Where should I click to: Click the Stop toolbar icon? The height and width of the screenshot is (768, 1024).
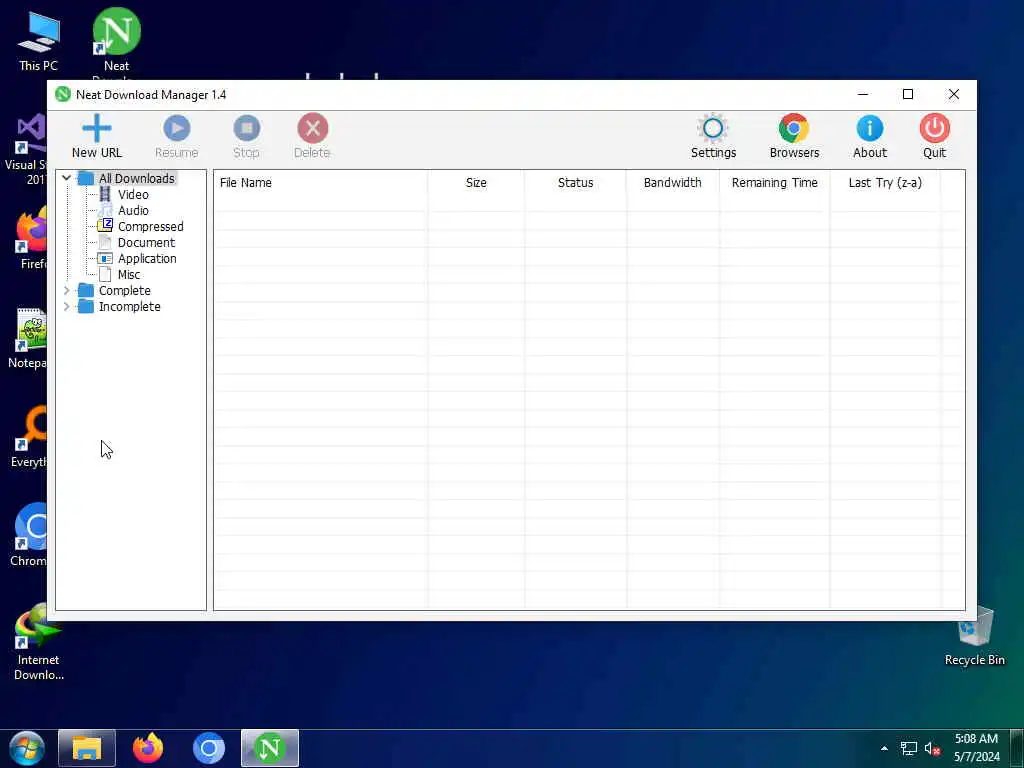247,128
